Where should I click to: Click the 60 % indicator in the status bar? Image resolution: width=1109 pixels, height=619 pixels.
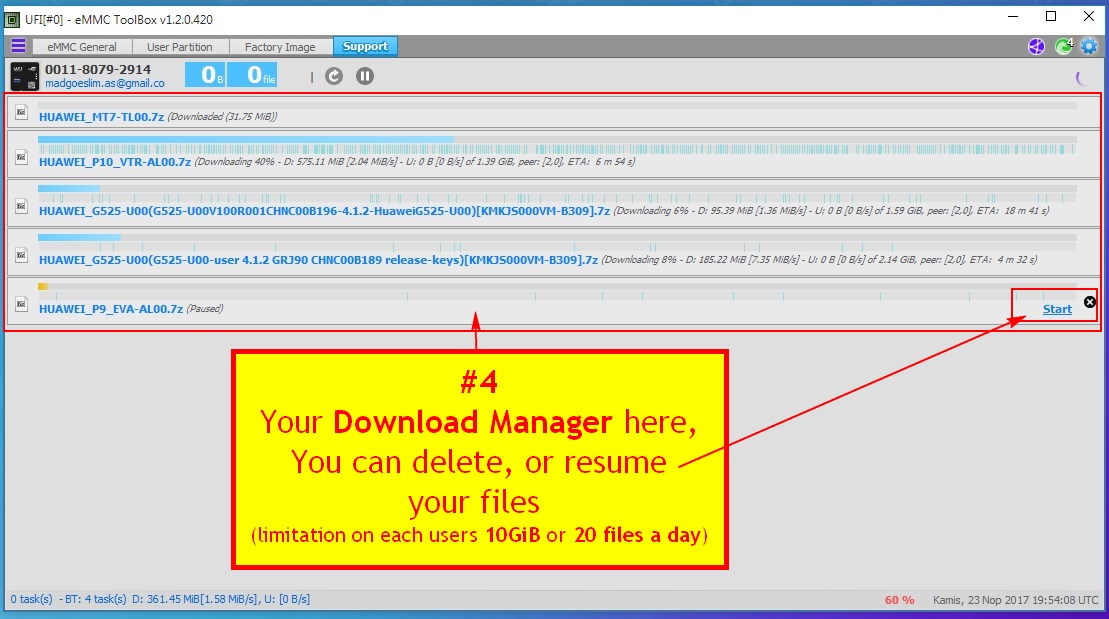pos(900,600)
